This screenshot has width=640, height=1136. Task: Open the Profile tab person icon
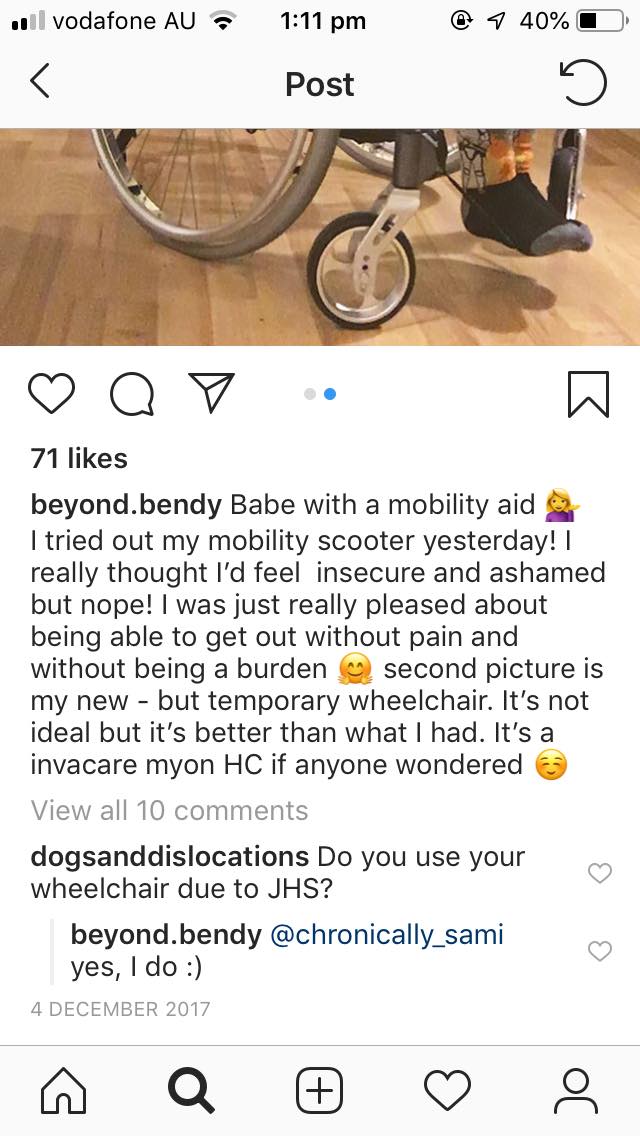click(575, 1091)
